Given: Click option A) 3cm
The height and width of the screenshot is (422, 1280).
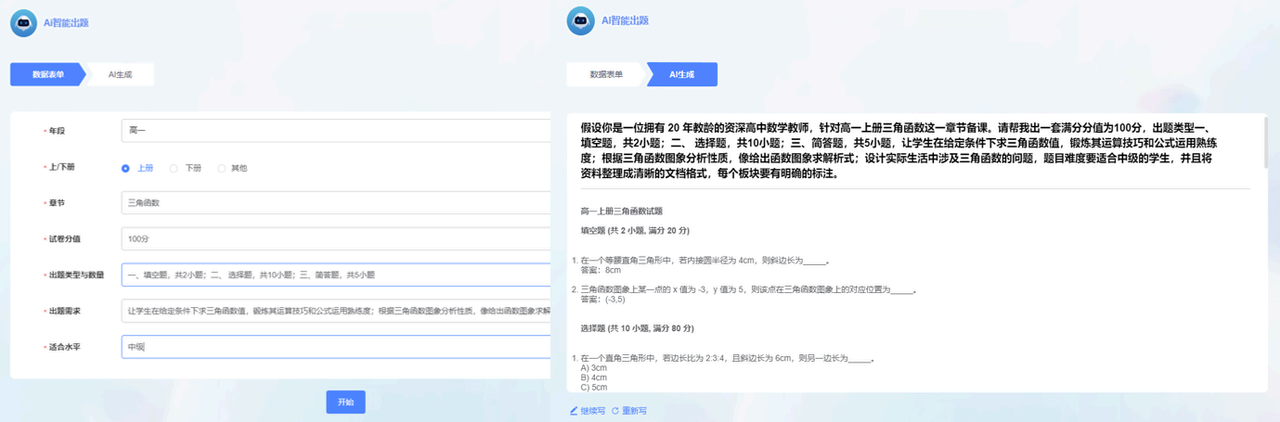Looking at the screenshot, I should click(594, 368).
